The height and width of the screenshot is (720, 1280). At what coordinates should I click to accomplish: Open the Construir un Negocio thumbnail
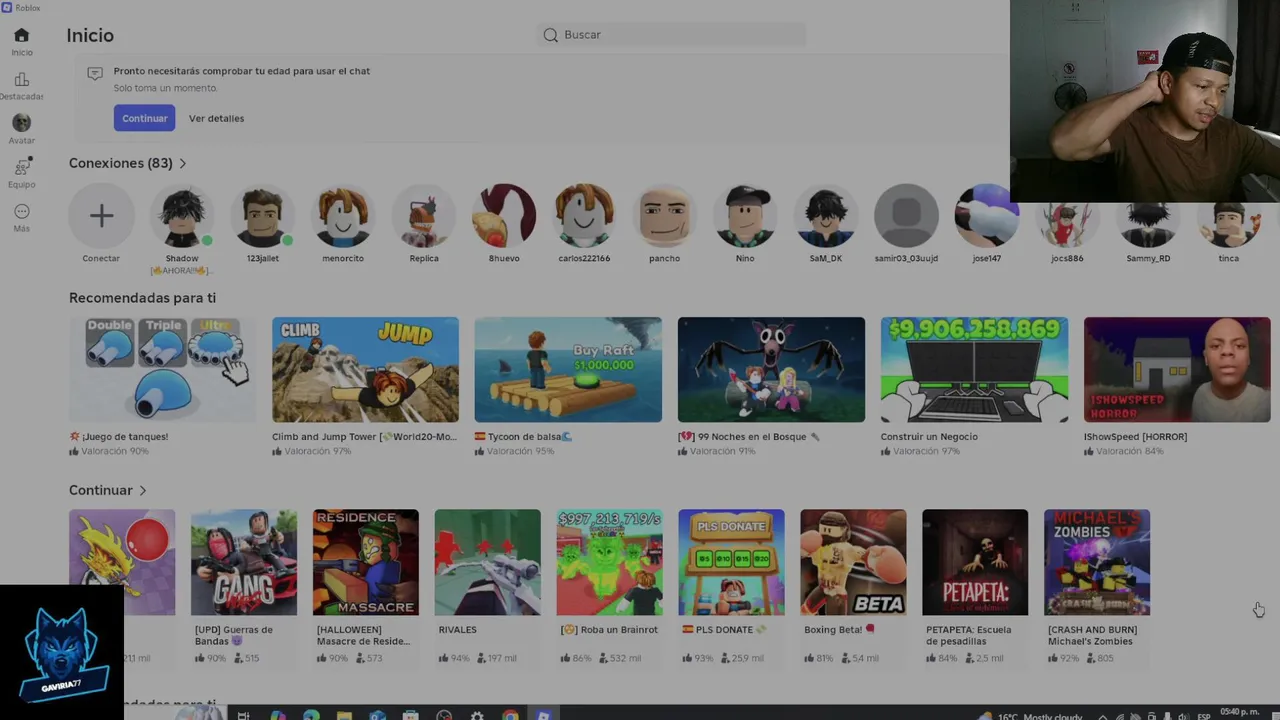pyautogui.click(x=974, y=370)
